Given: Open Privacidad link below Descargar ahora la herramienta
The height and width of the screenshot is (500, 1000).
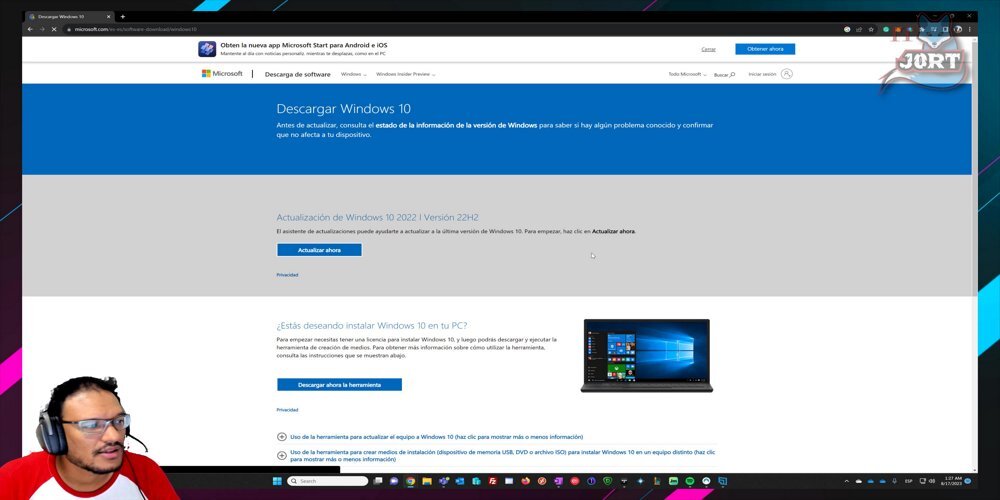Looking at the screenshot, I should click(x=287, y=410).
